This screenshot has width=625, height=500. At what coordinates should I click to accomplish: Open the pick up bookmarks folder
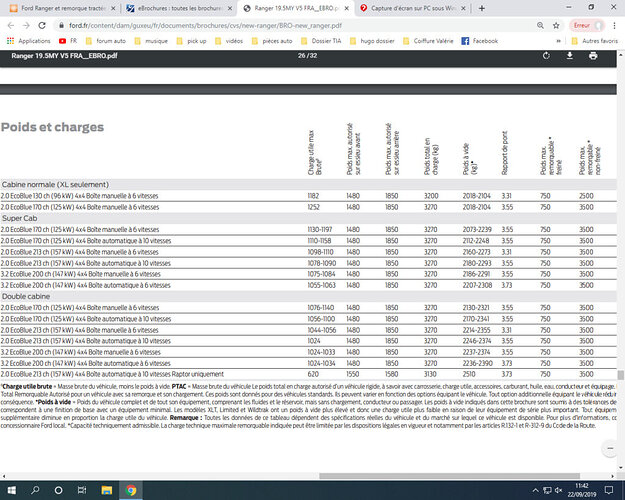point(191,41)
